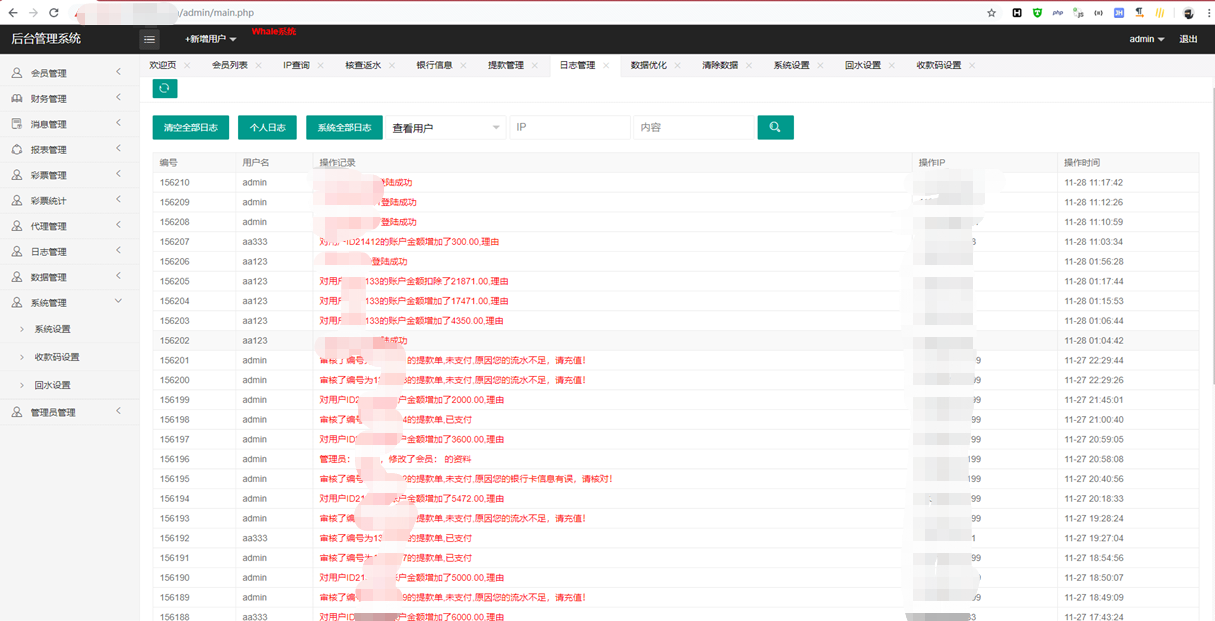Click log row number 156196
The image size is (1215, 621).
175,459
